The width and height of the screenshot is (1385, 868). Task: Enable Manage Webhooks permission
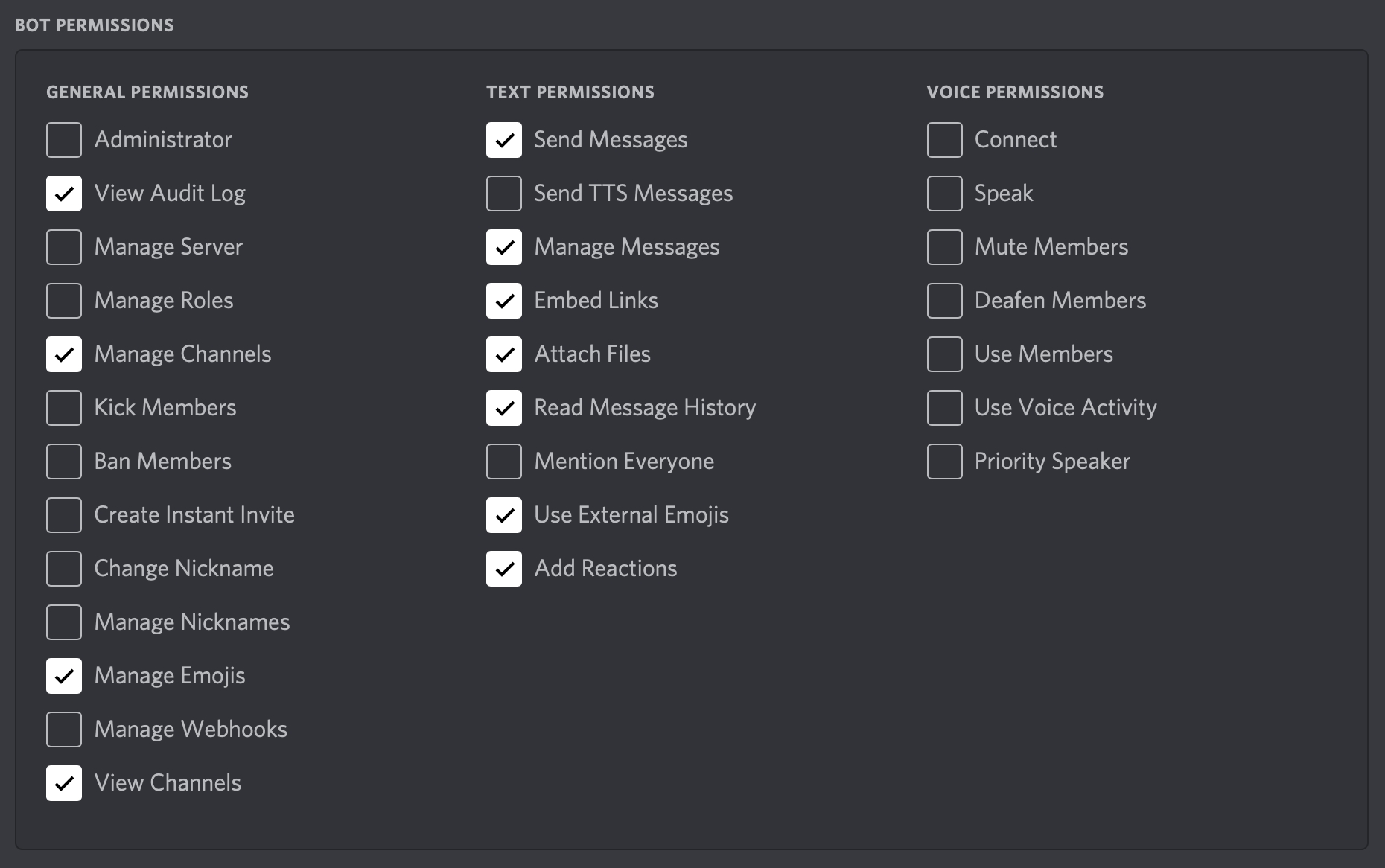64,730
